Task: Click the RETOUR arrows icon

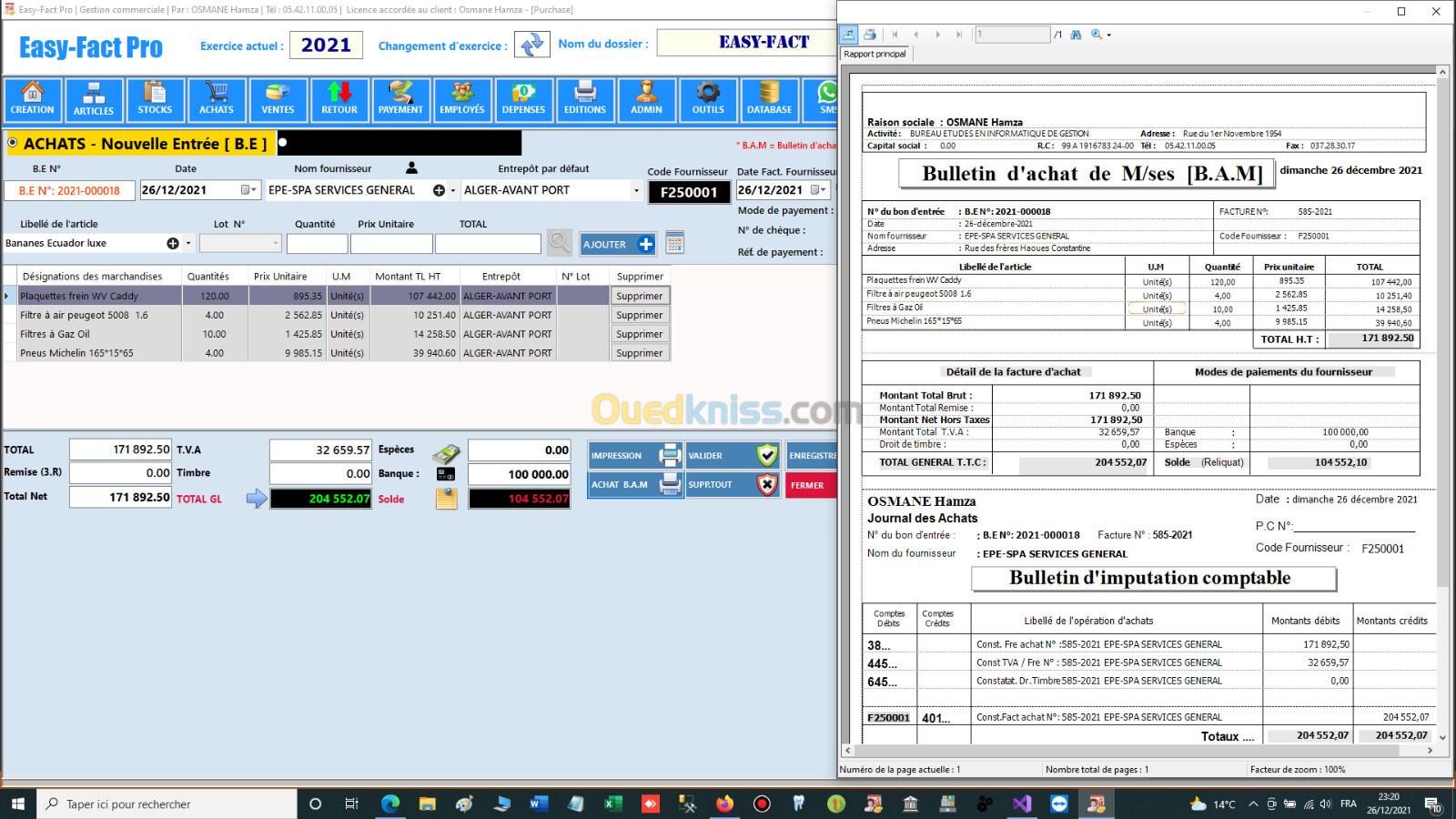Action: point(339,99)
